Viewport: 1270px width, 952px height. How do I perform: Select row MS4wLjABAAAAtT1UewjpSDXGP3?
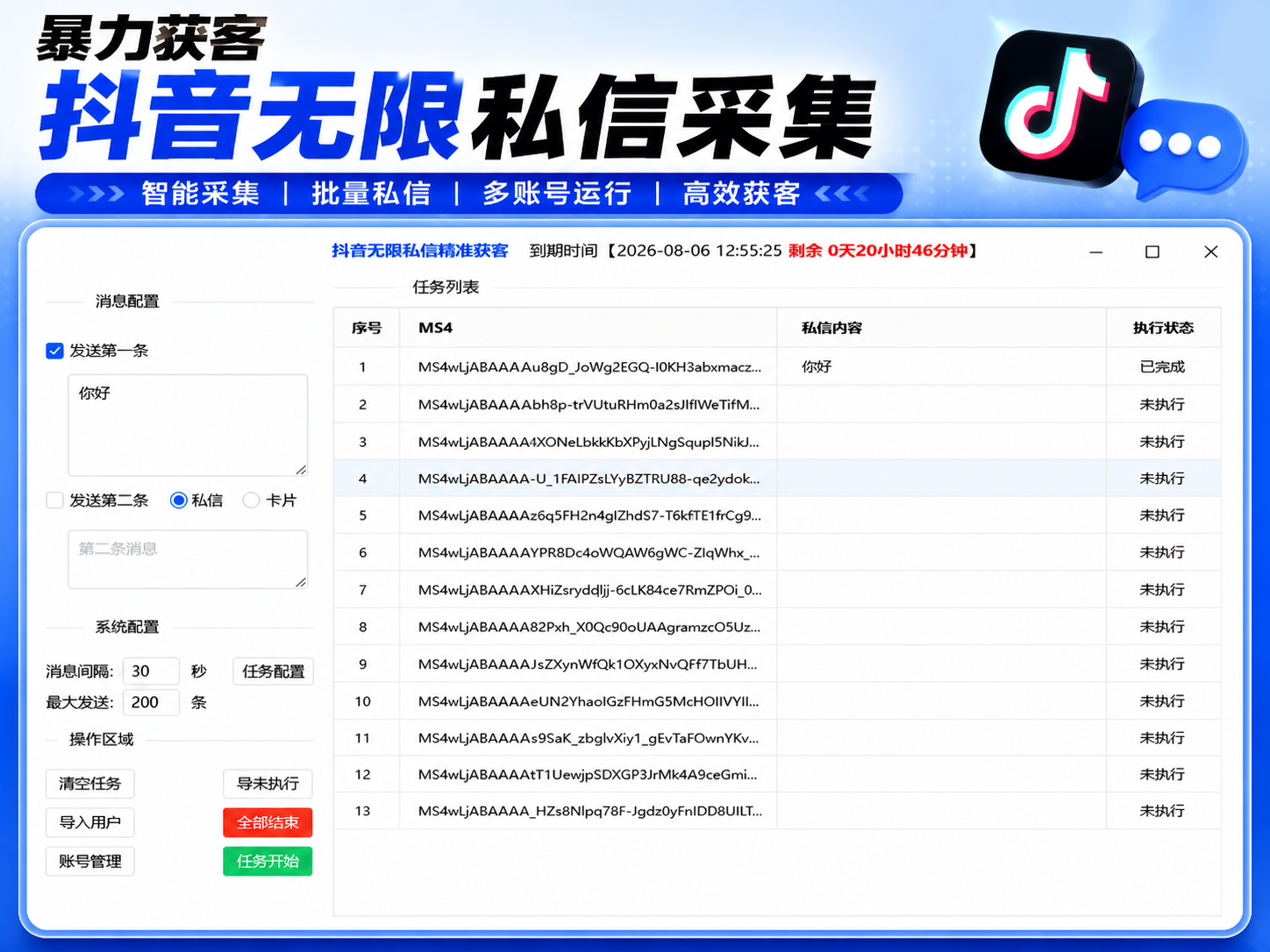pos(777,775)
